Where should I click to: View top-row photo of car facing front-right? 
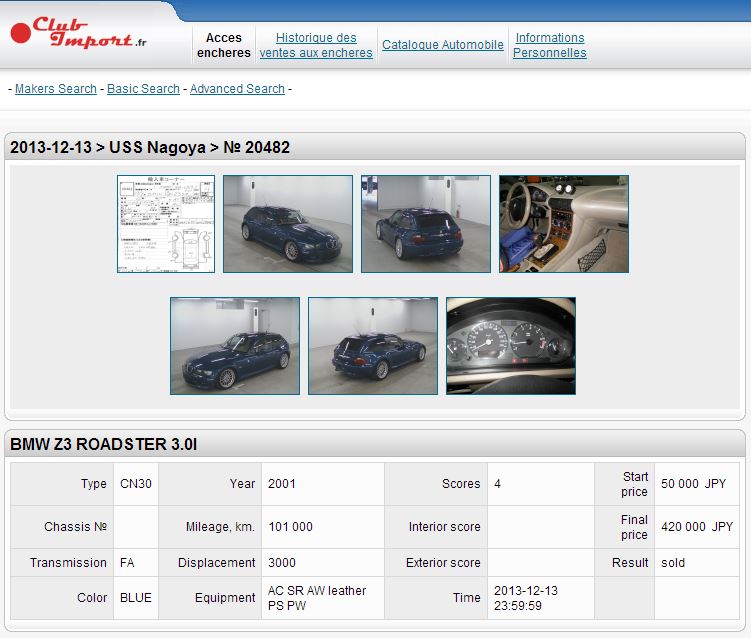click(288, 224)
